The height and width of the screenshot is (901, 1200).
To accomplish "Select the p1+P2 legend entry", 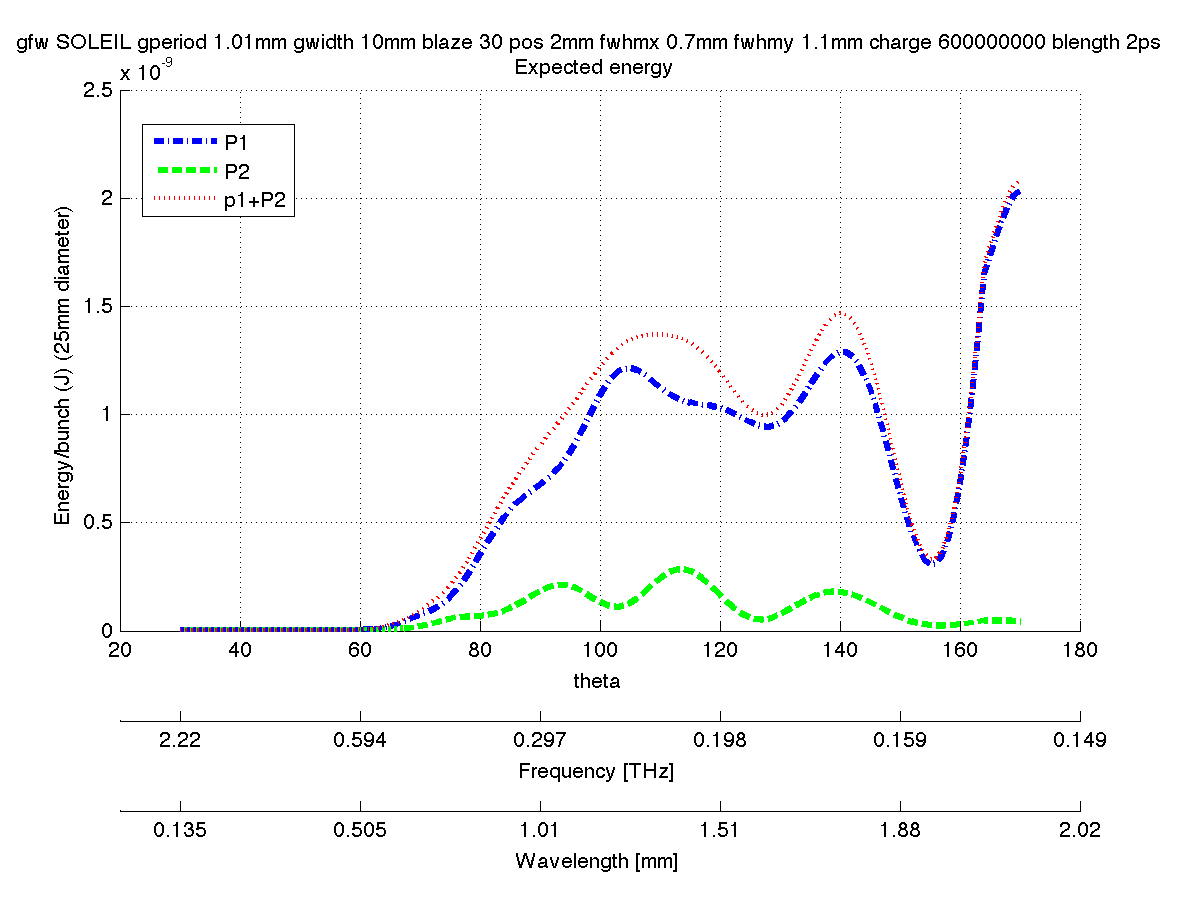I will 219,200.
